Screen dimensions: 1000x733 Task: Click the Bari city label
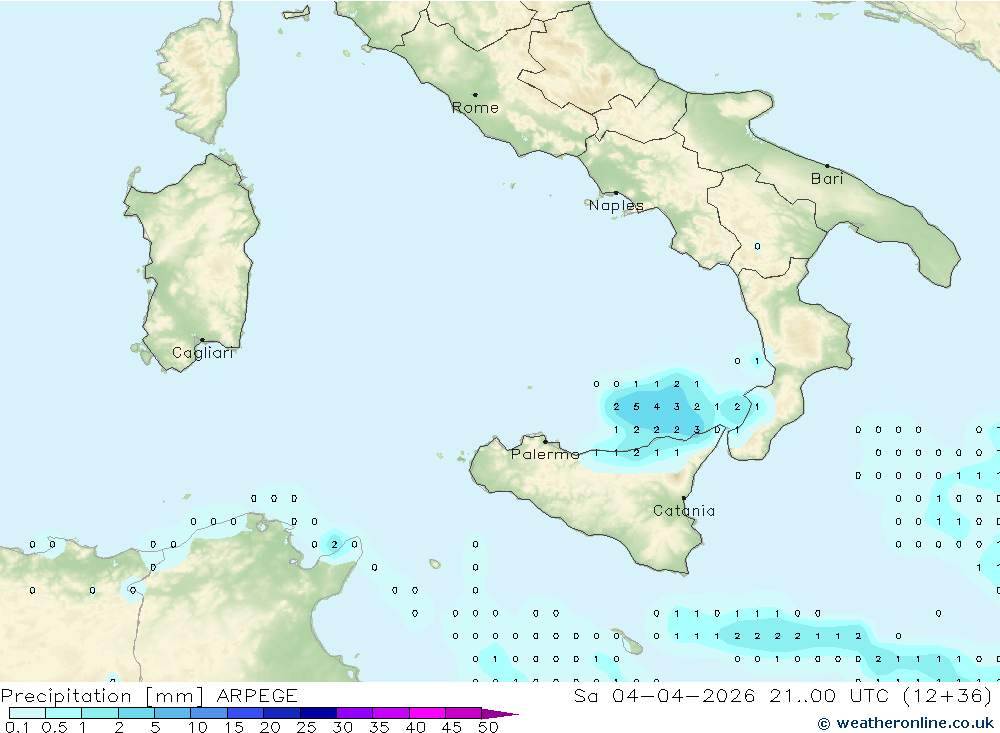[x=827, y=179]
